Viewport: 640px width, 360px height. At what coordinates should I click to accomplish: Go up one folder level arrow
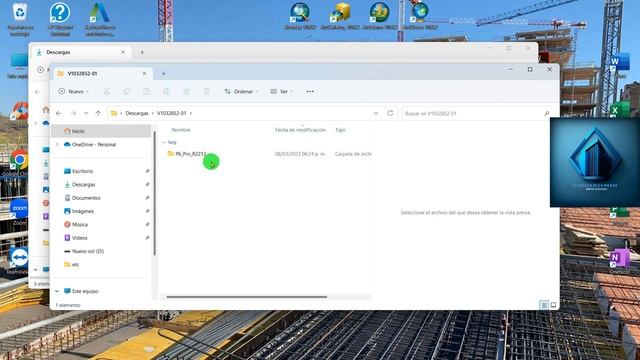[98, 113]
